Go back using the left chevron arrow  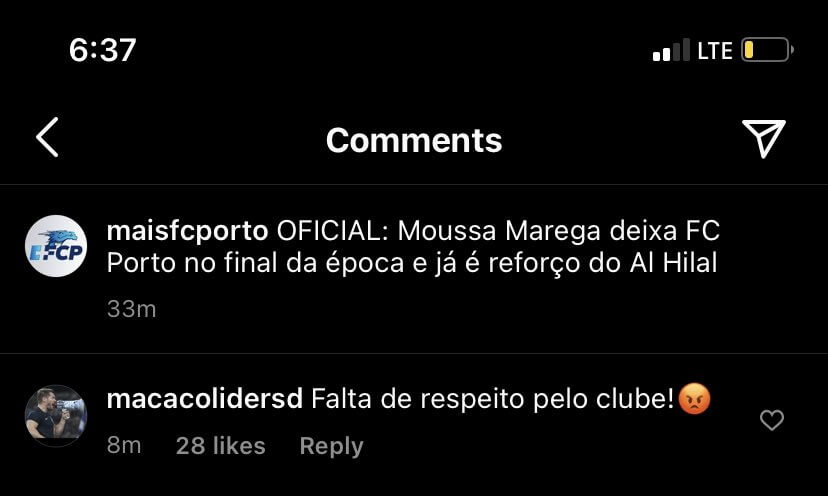47,137
